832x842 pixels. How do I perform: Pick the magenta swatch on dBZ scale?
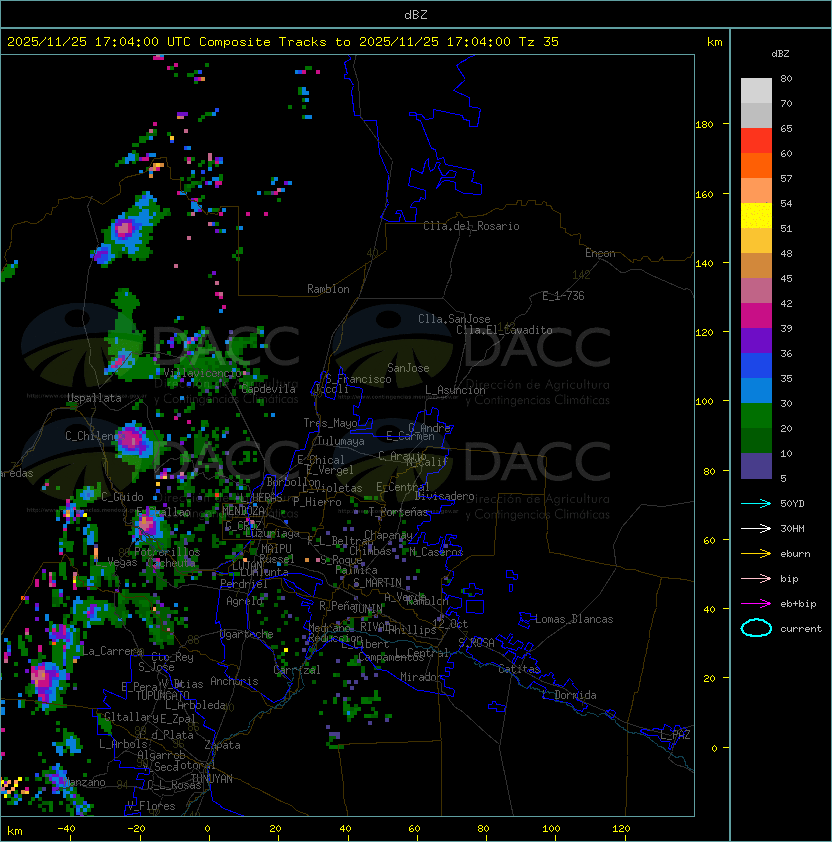756,316
